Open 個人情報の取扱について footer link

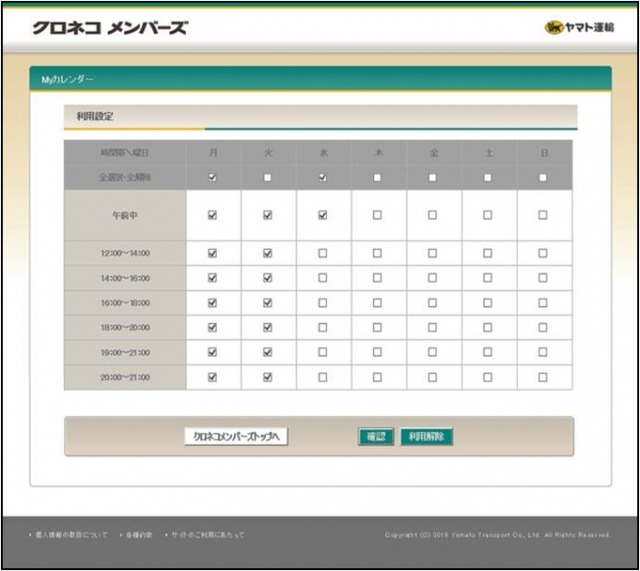(71, 535)
